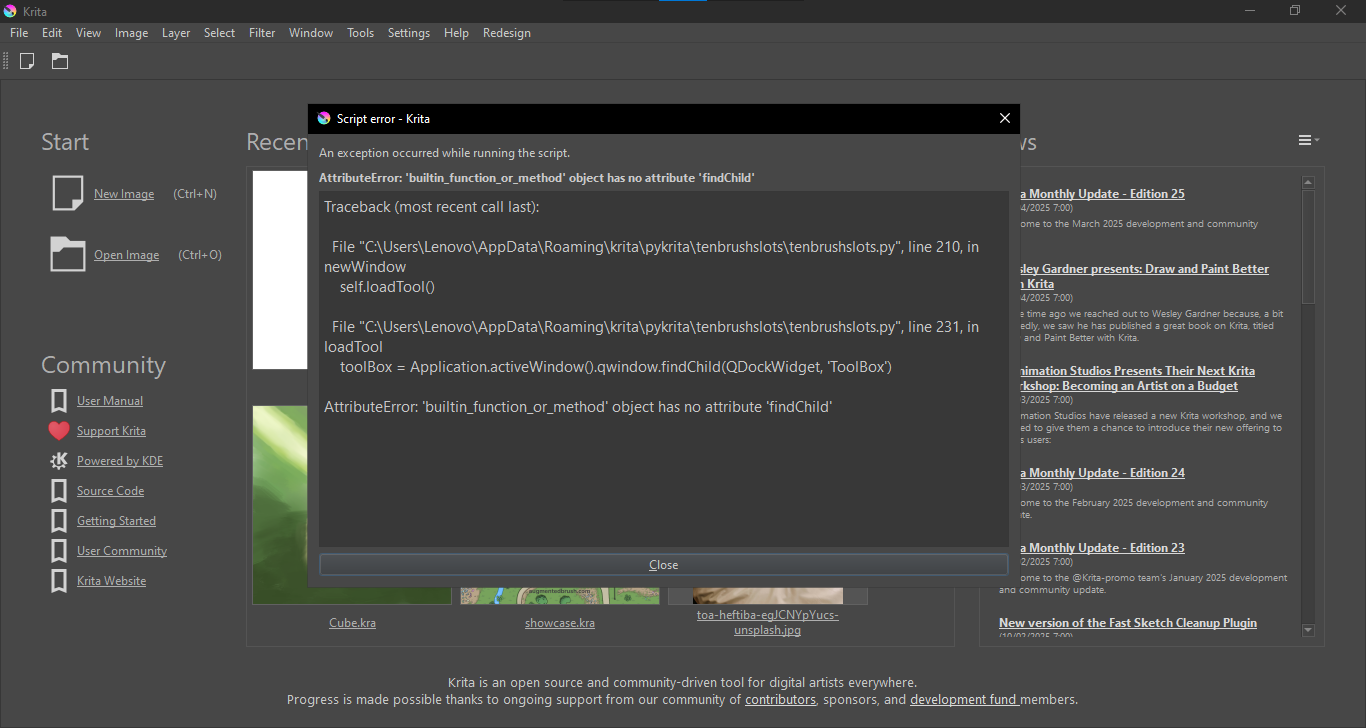Image resolution: width=1366 pixels, height=728 pixels.
Task: Open the Filter menu
Action: 262,33
